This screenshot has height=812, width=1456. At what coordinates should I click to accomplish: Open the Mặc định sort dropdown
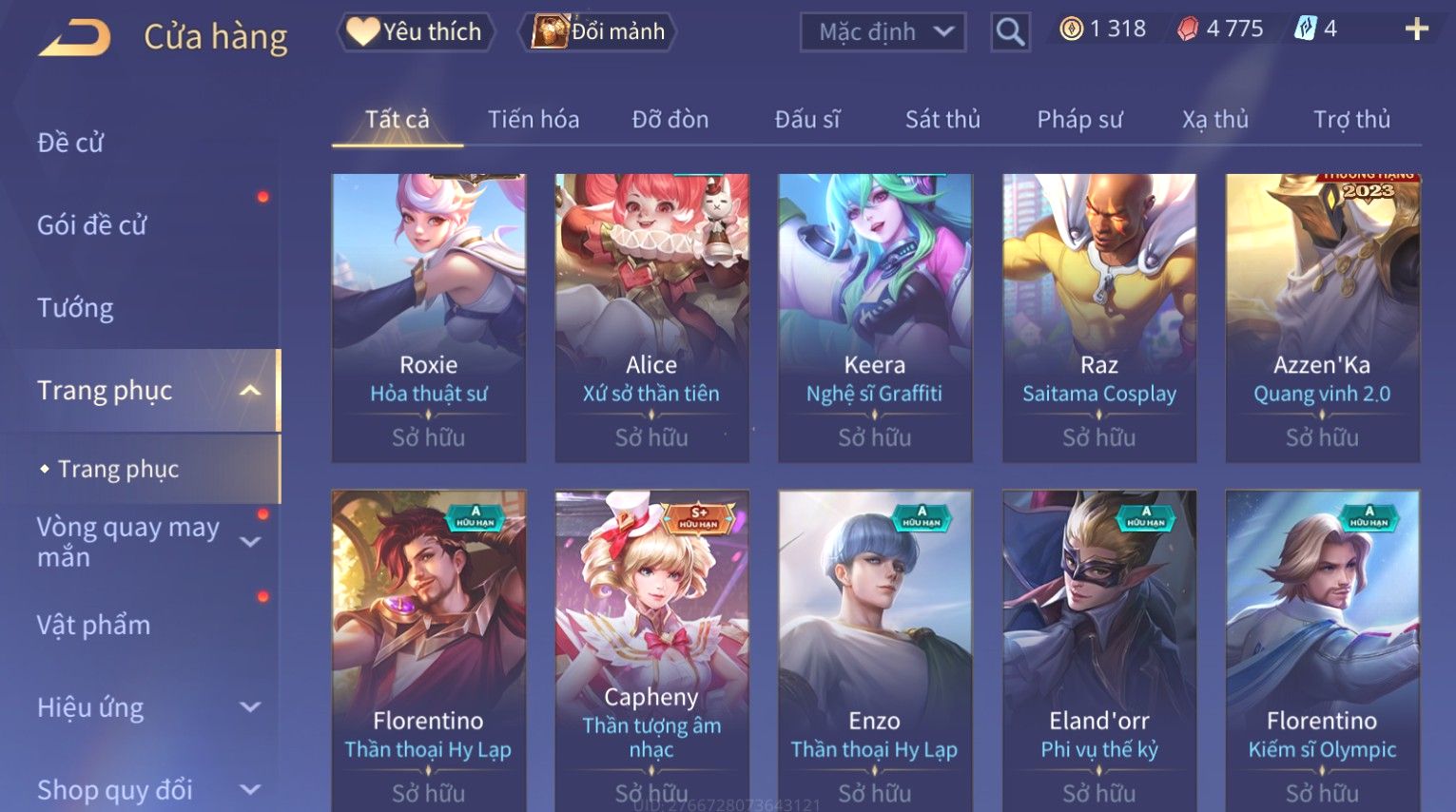tap(883, 32)
